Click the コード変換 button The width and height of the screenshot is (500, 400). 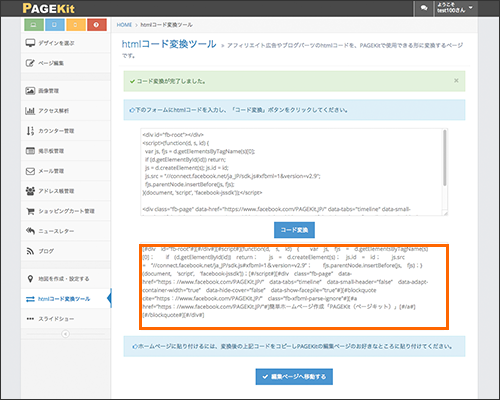[x=294, y=230]
